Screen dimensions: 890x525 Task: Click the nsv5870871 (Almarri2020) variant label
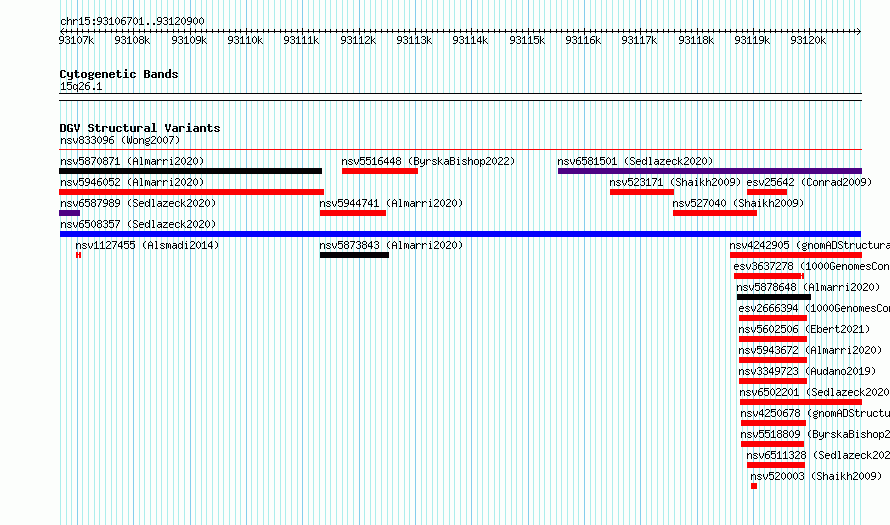click(132, 161)
